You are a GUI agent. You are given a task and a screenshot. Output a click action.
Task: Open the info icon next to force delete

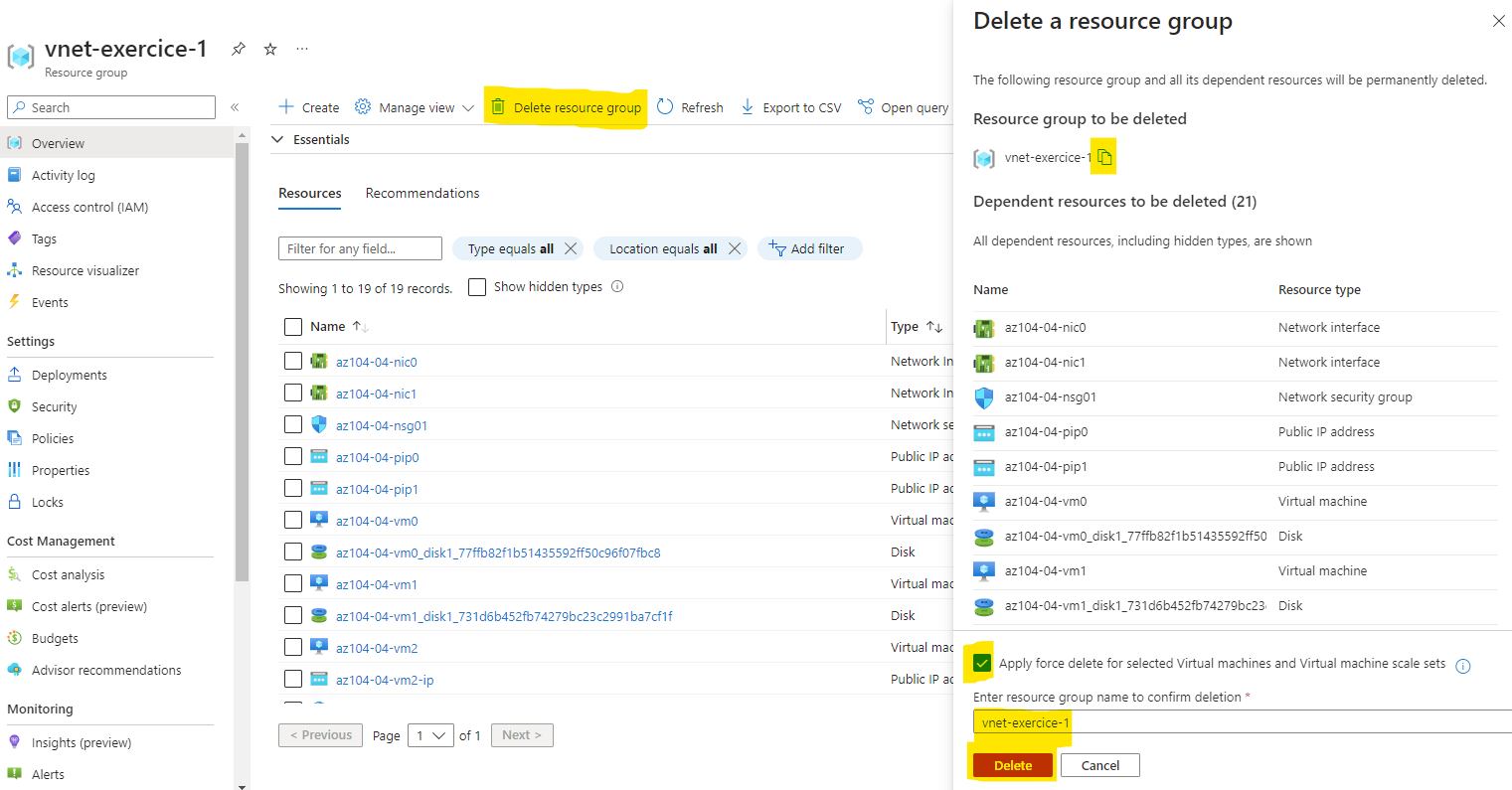coord(1463,666)
